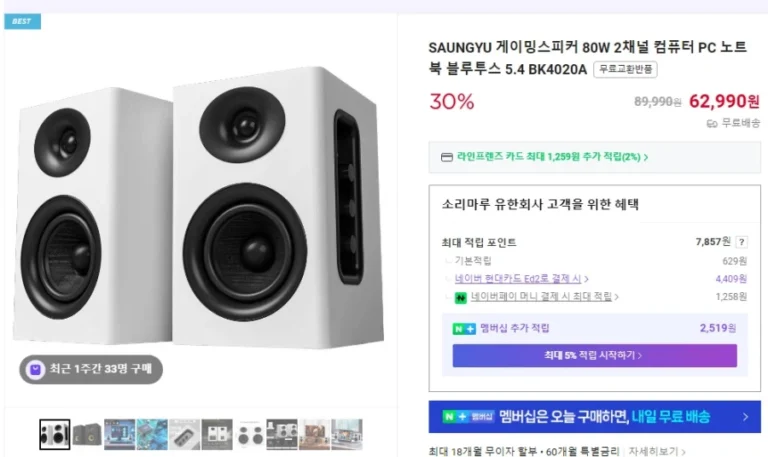Open the question mark help next to 7,857원
Viewport: 768px width, 457px height.
tap(741, 242)
